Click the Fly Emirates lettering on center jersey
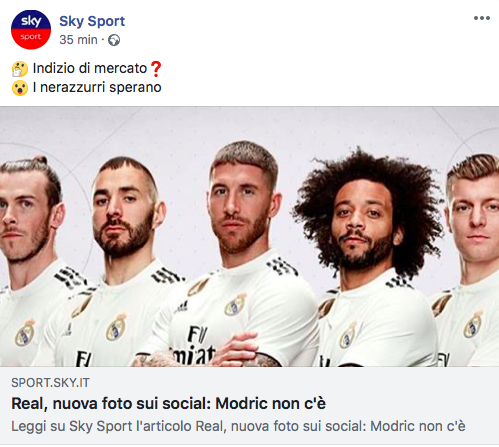The width and height of the screenshot is (499, 447). (x=196, y=345)
